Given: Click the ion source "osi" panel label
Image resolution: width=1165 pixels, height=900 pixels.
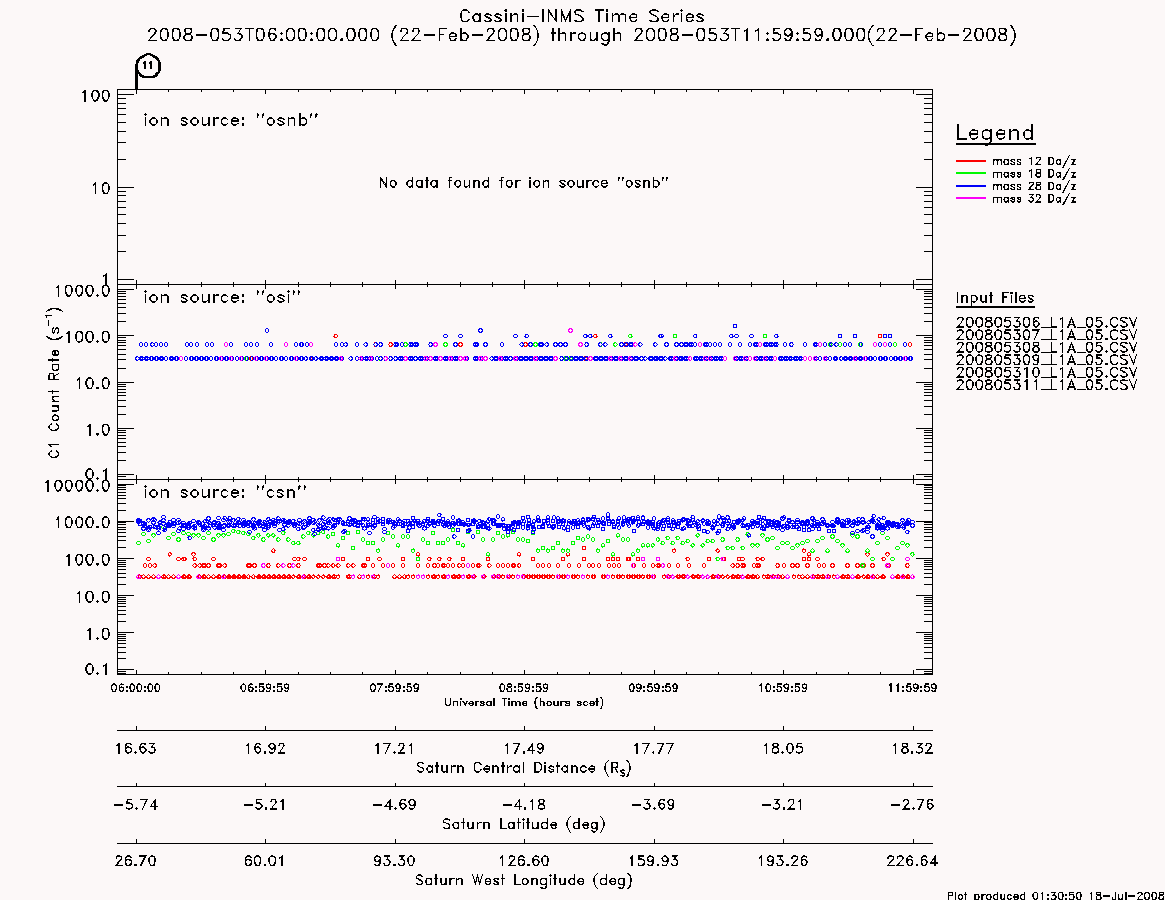Looking at the screenshot, I should pos(222,297).
